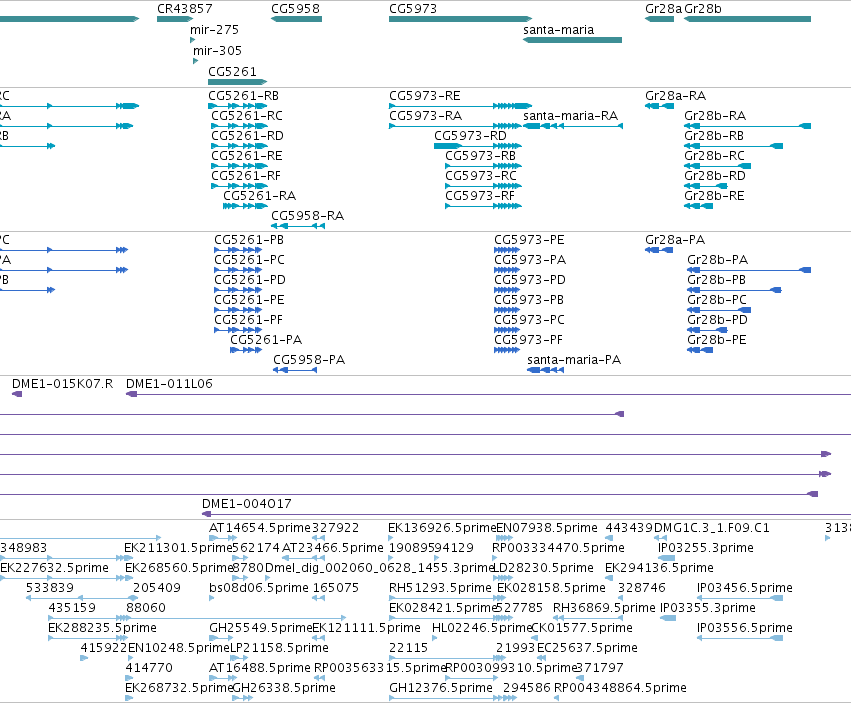The width and height of the screenshot is (851, 703).
Task: Select the IP03456.5prime EST label
Action: coord(745,588)
